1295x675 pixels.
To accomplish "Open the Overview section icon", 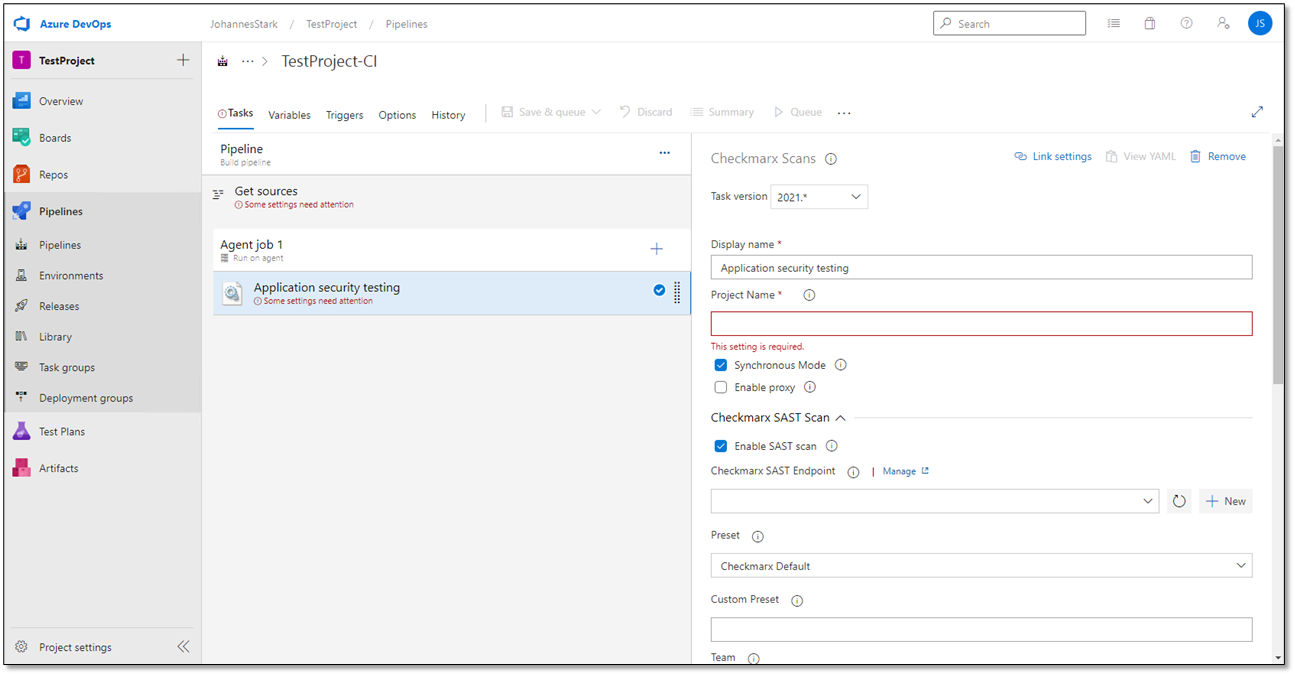I will pos(22,101).
